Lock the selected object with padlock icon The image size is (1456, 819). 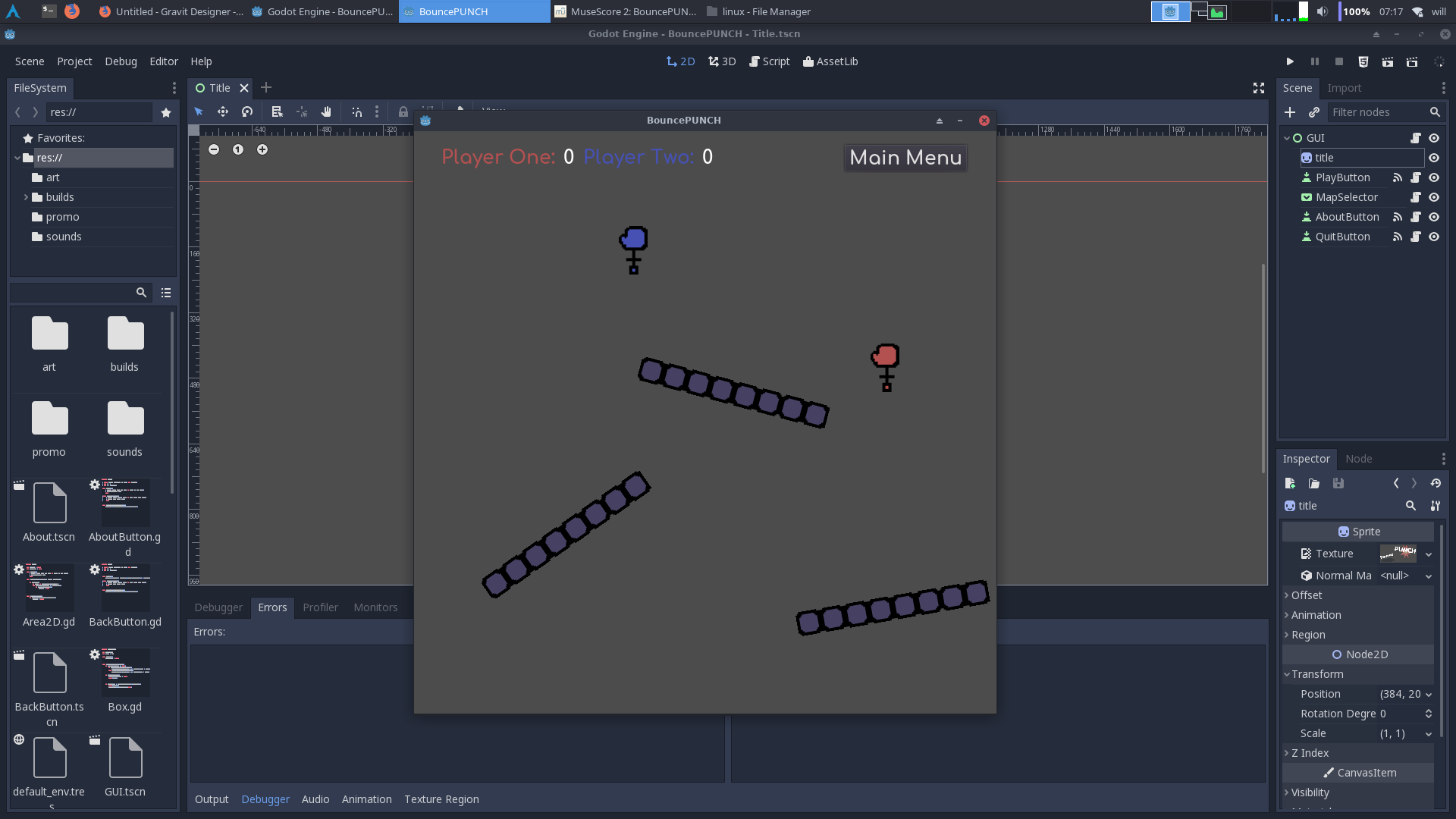(x=403, y=112)
